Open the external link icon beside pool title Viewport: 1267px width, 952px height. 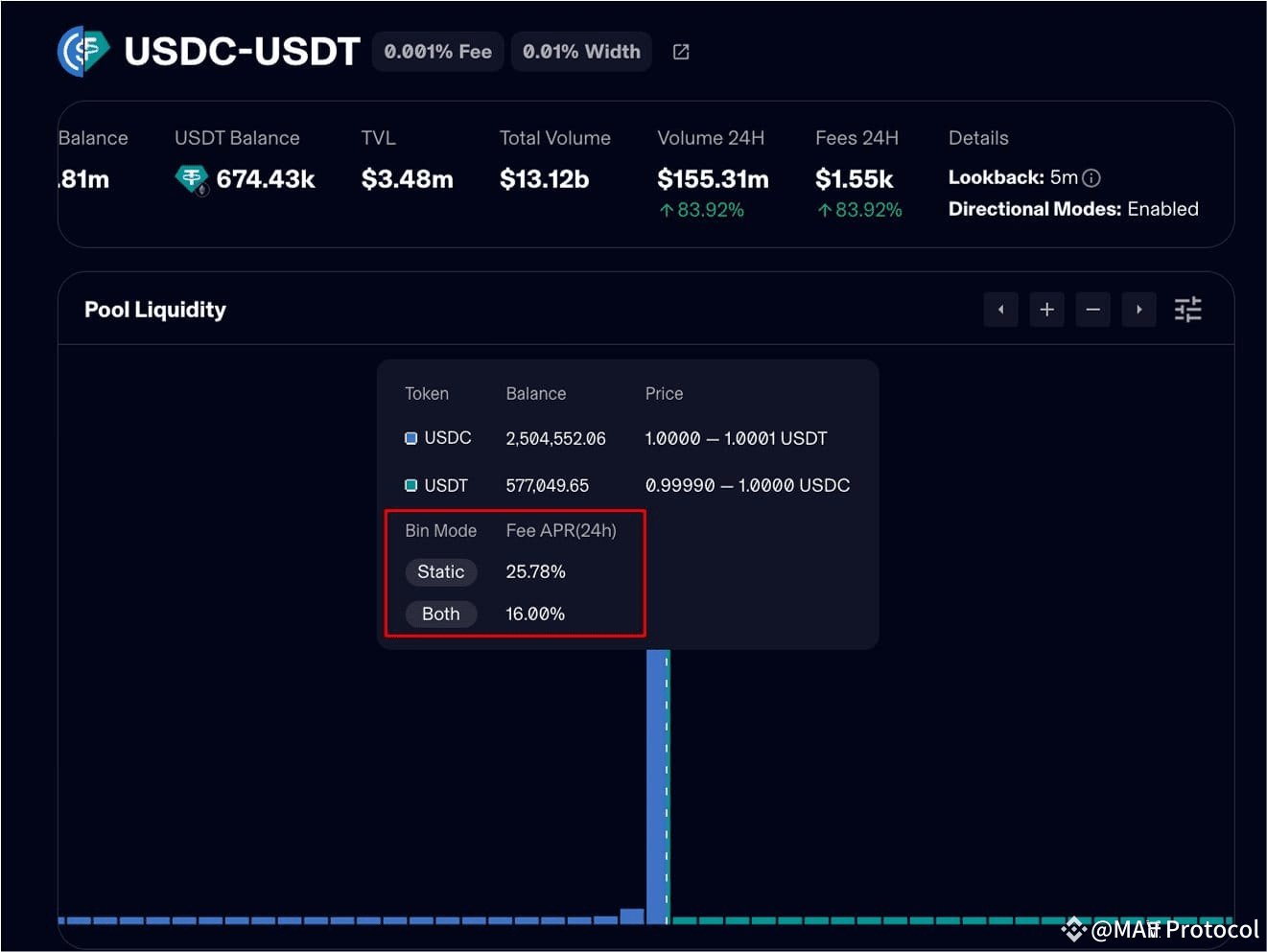coord(681,52)
